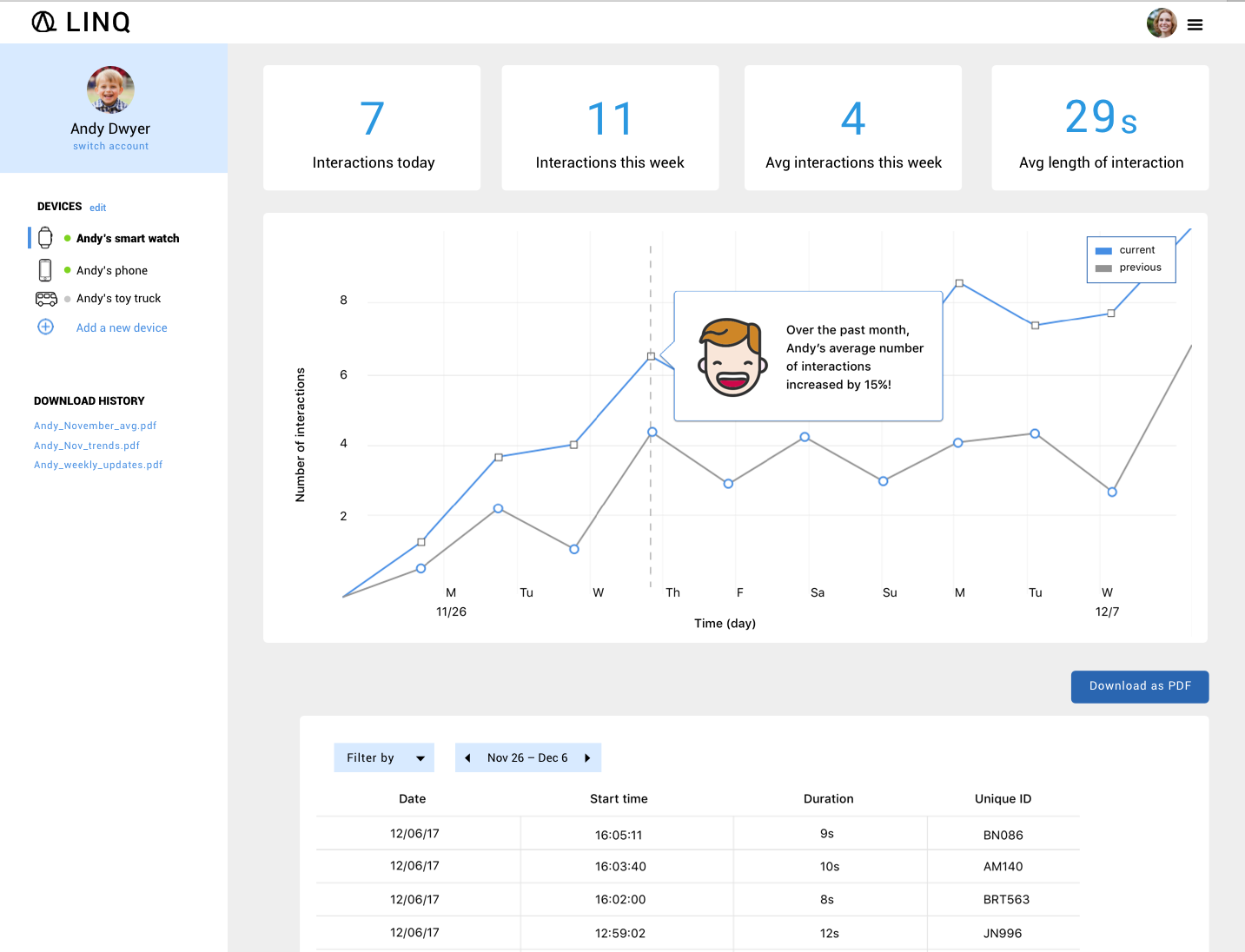Click the Interactions today card
Screen dimensions: 1245x952
372,128
